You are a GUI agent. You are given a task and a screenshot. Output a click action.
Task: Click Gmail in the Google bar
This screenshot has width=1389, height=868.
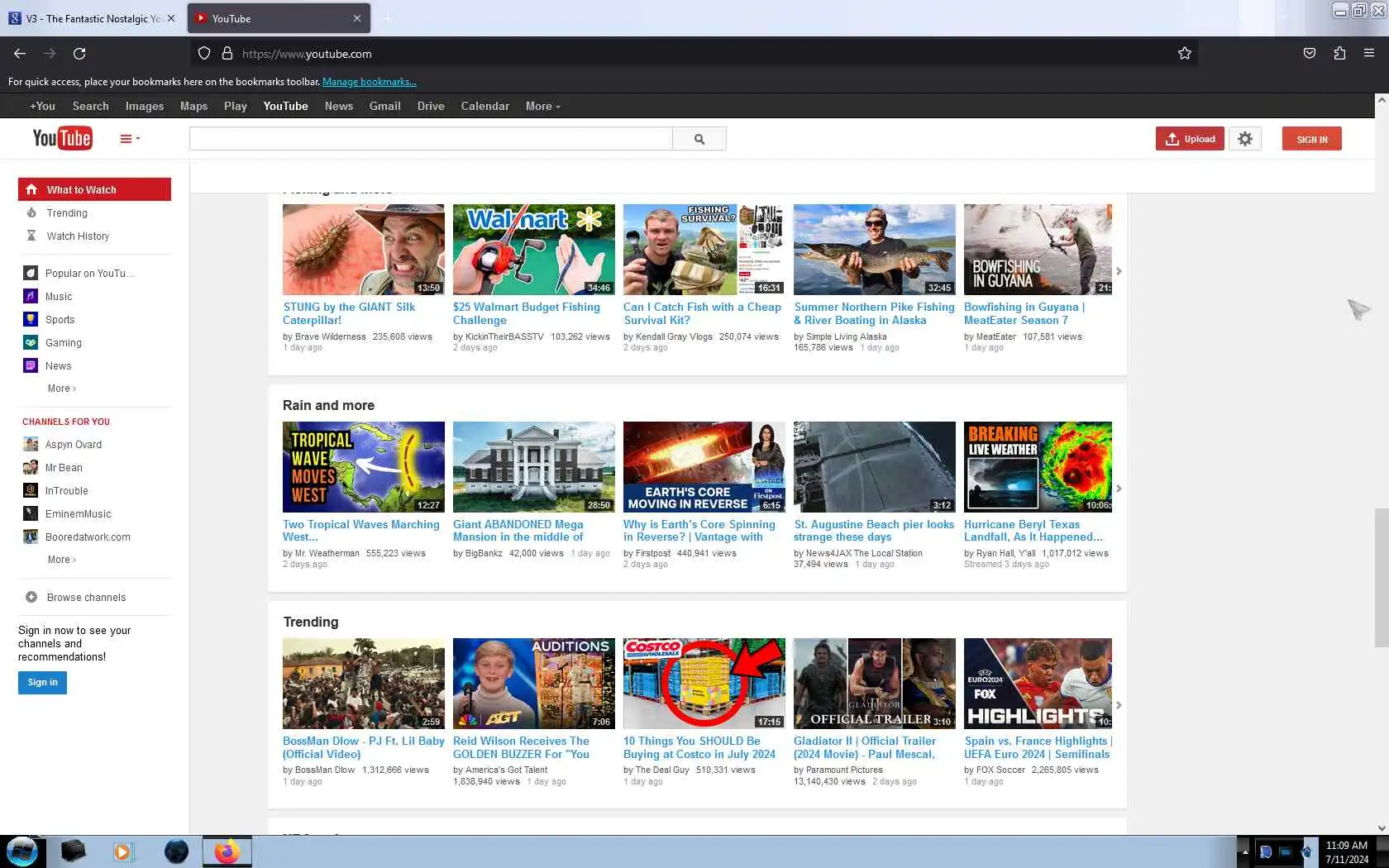(x=384, y=106)
